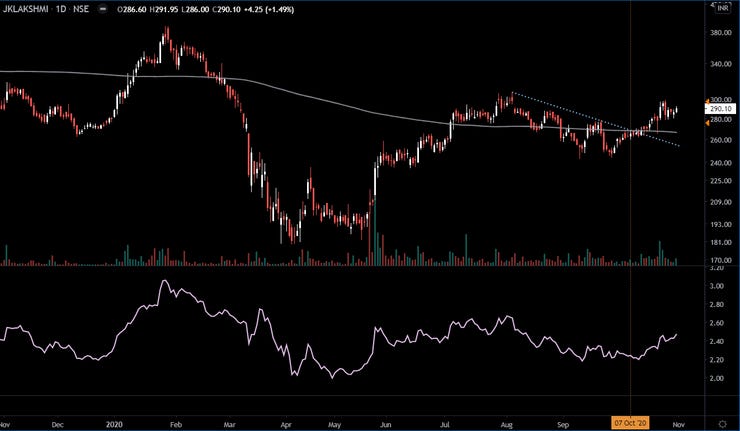
Task: Click the 380.00 price axis label
Action: pyautogui.click(x=722, y=33)
